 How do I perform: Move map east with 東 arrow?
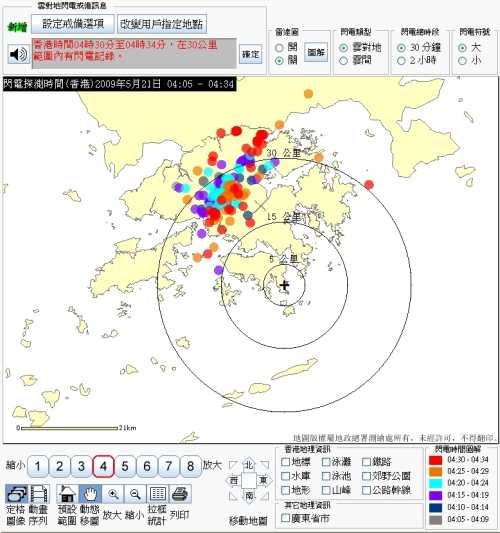coord(264,480)
